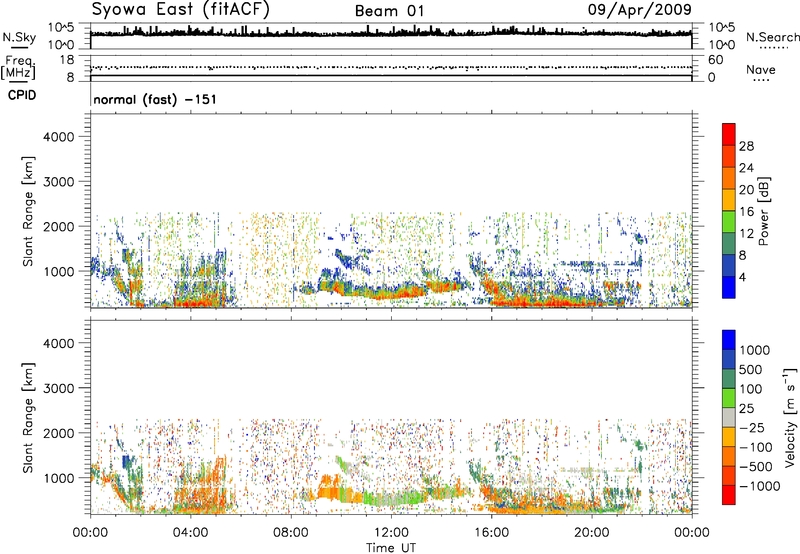Screen dimensions: 800x554
Task: Click the "Syowa East (fitACF)" plot title
Action: click(181, 10)
